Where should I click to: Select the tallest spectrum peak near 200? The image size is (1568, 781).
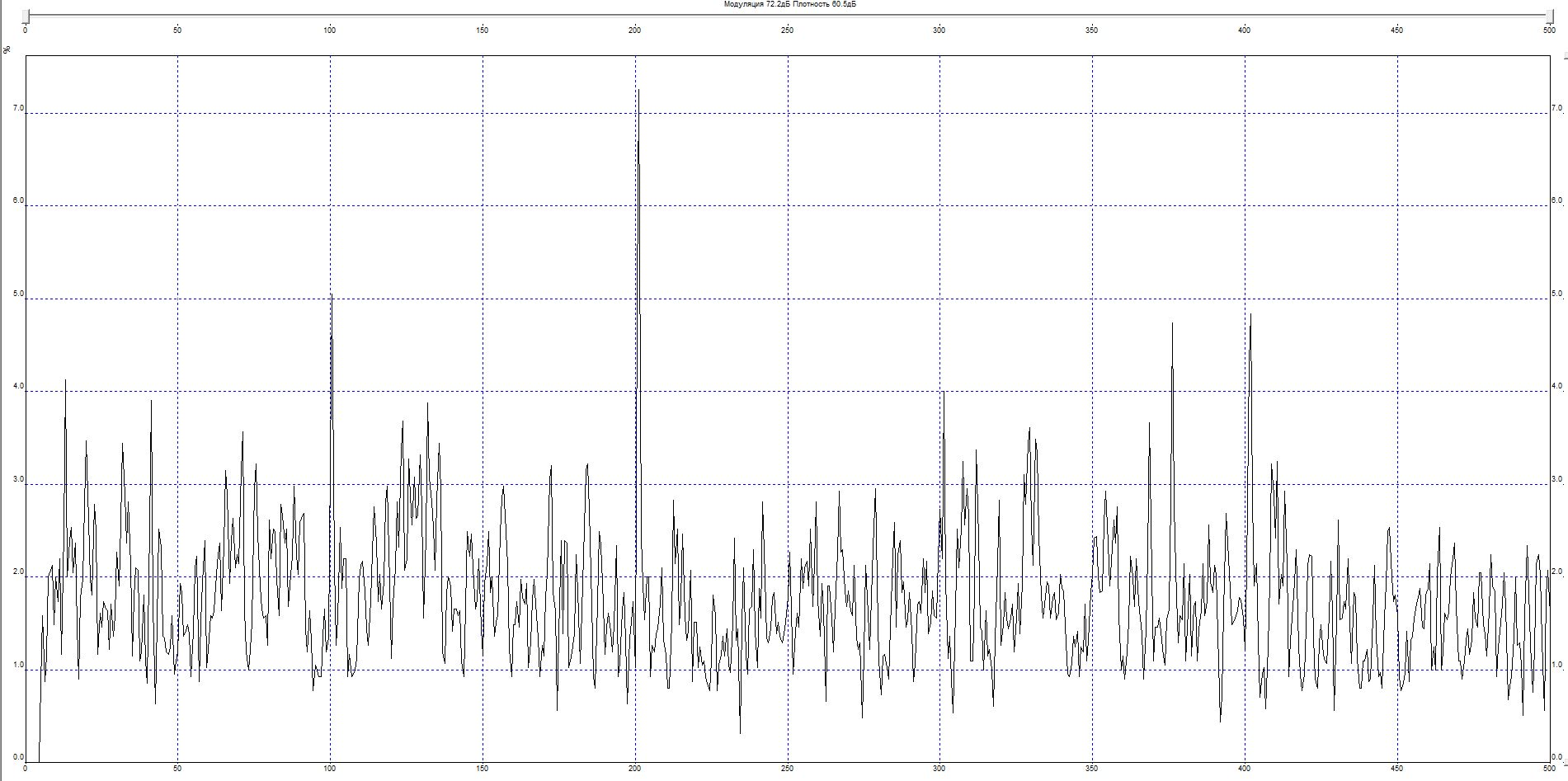pos(638,91)
